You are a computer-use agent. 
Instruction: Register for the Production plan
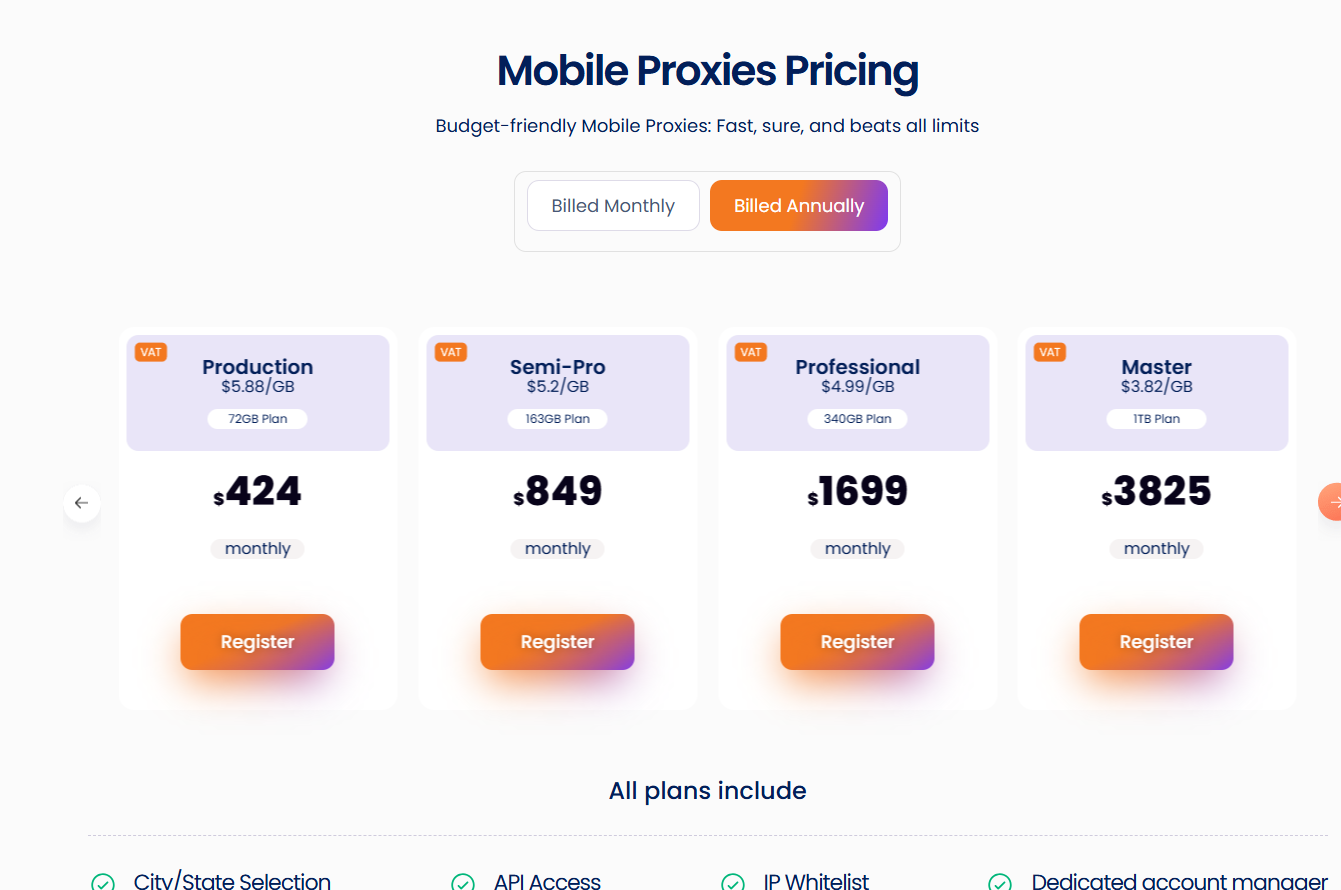pos(257,642)
